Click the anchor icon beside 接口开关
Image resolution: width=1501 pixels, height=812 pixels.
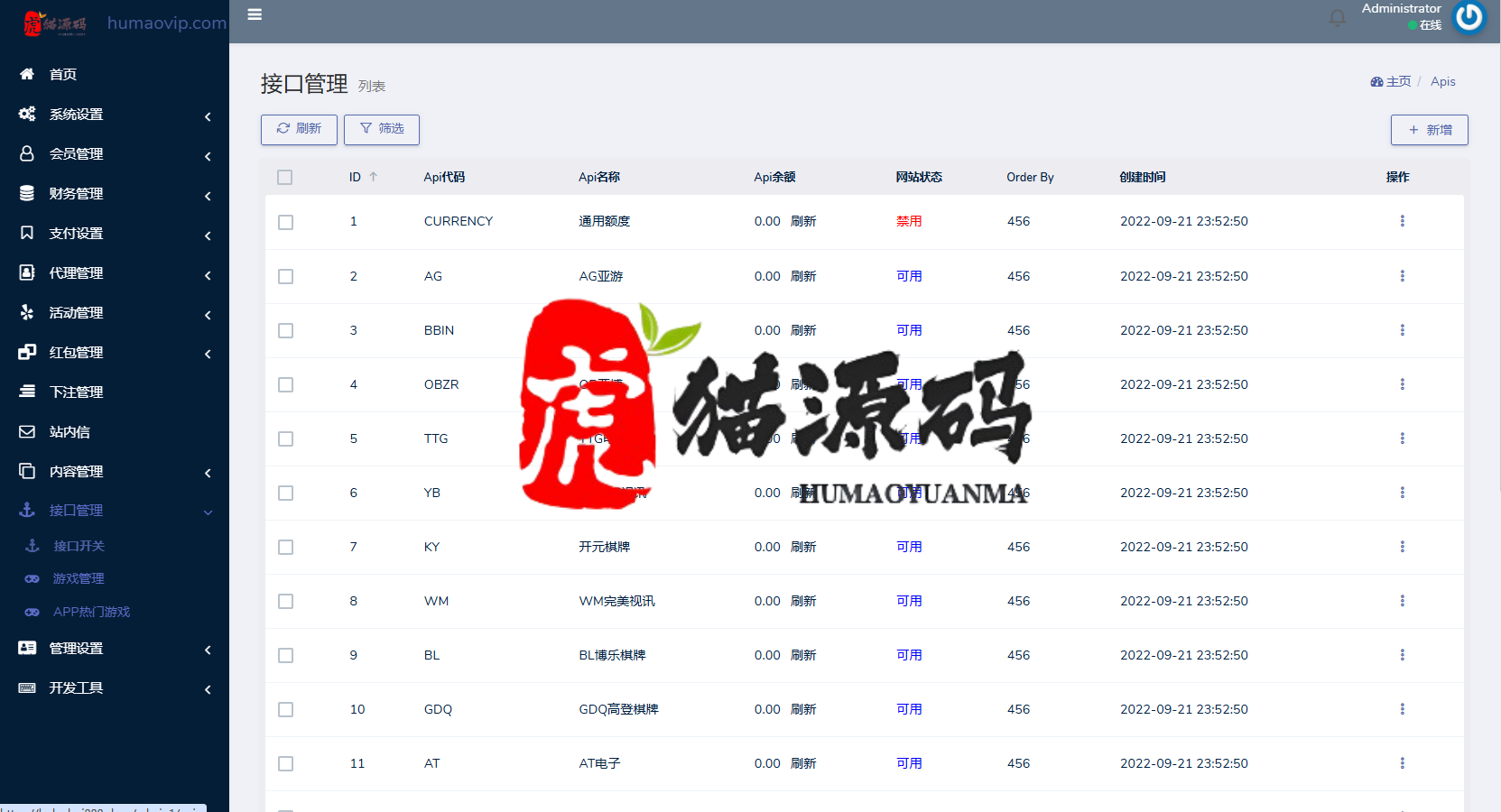32,546
